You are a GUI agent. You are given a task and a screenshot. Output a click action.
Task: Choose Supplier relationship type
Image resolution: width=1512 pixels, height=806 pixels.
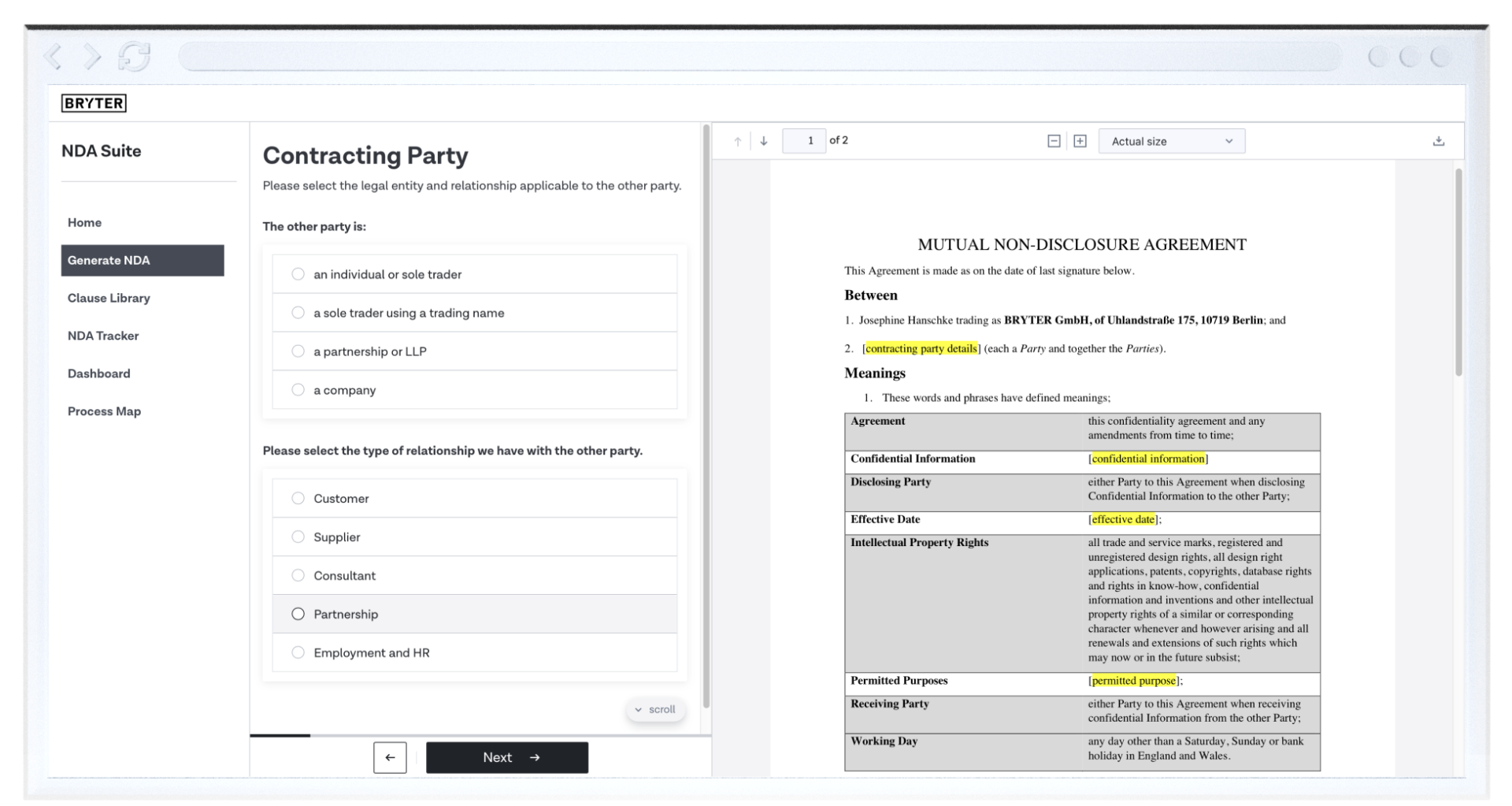coord(475,537)
